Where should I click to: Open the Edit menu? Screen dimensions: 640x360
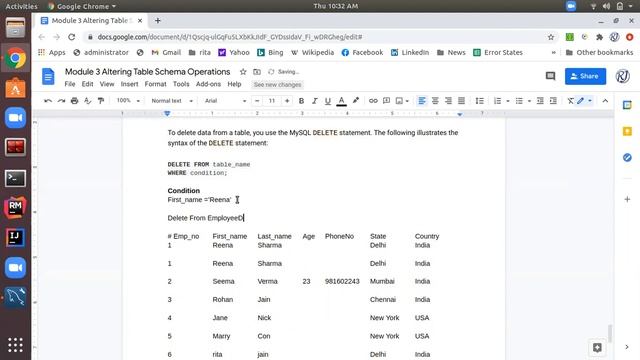point(87,84)
